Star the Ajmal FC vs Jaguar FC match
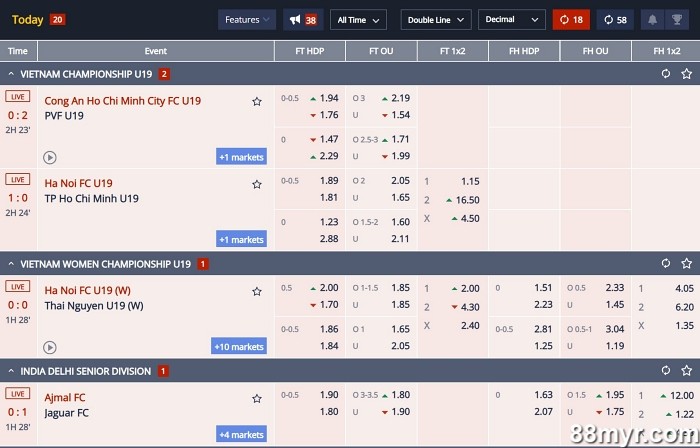 point(257,398)
